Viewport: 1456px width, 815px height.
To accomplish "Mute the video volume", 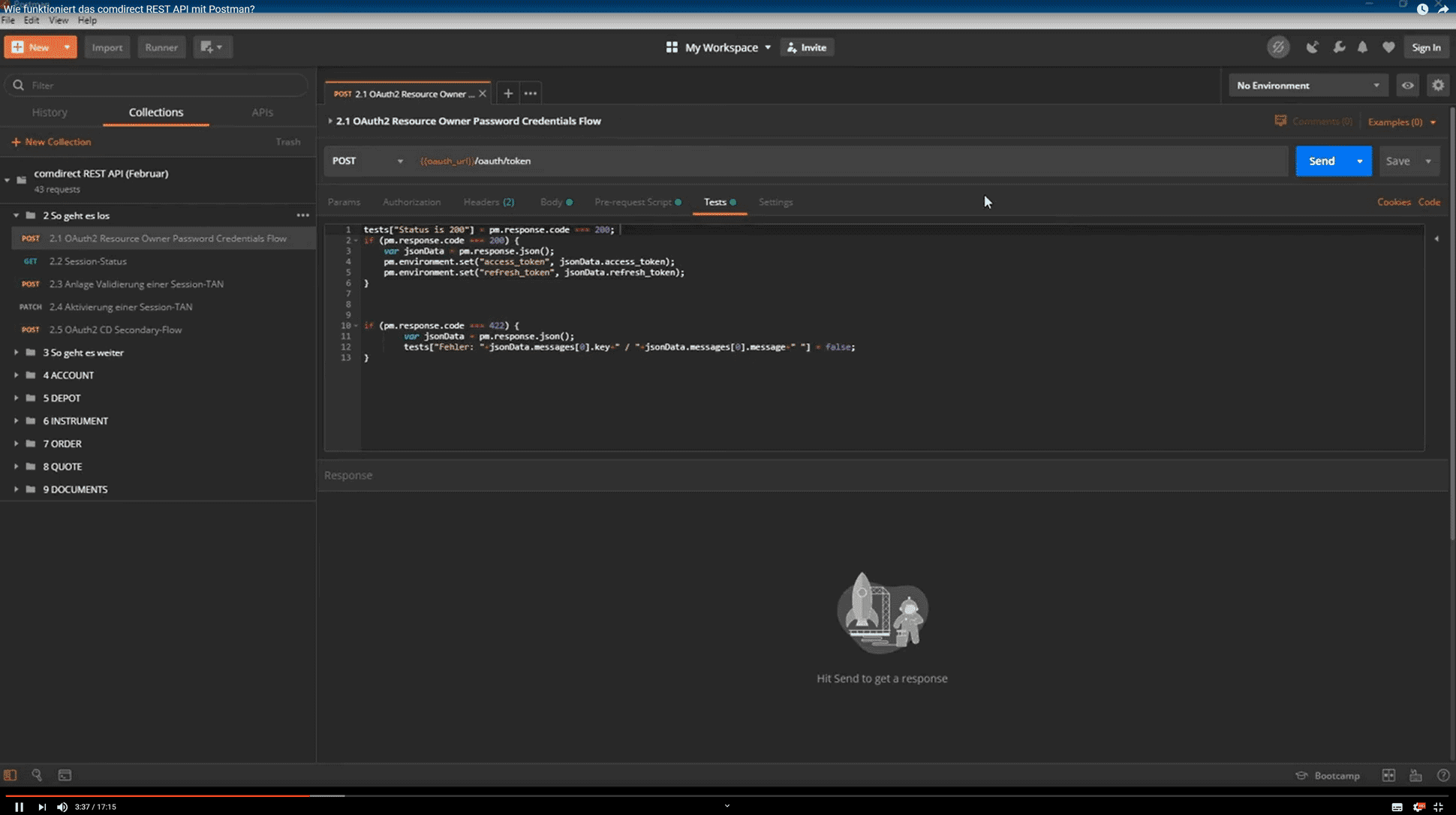I will tap(62, 807).
